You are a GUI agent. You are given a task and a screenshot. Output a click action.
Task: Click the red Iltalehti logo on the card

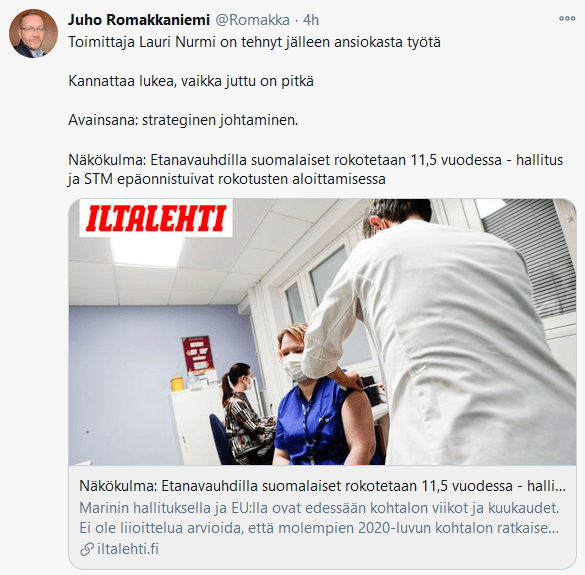[x=156, y=218]
